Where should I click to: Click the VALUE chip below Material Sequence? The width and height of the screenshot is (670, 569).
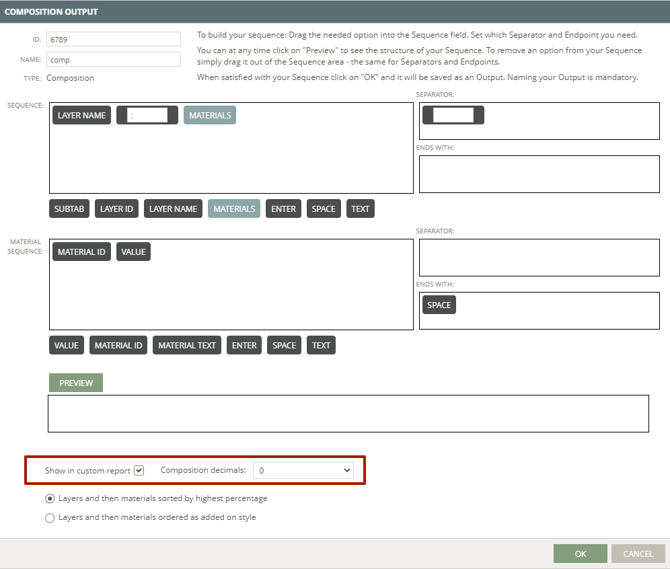(66, 345)
